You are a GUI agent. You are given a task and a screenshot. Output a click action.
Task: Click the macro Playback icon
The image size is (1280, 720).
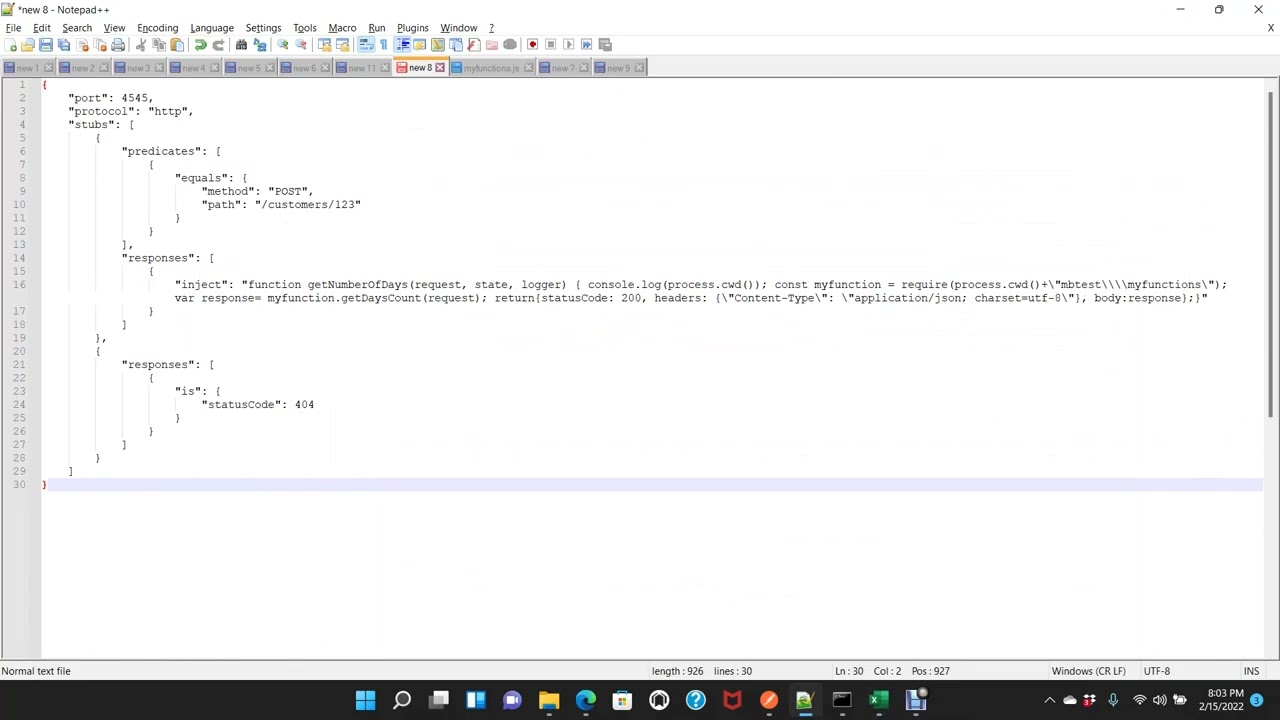click(568, 44)
